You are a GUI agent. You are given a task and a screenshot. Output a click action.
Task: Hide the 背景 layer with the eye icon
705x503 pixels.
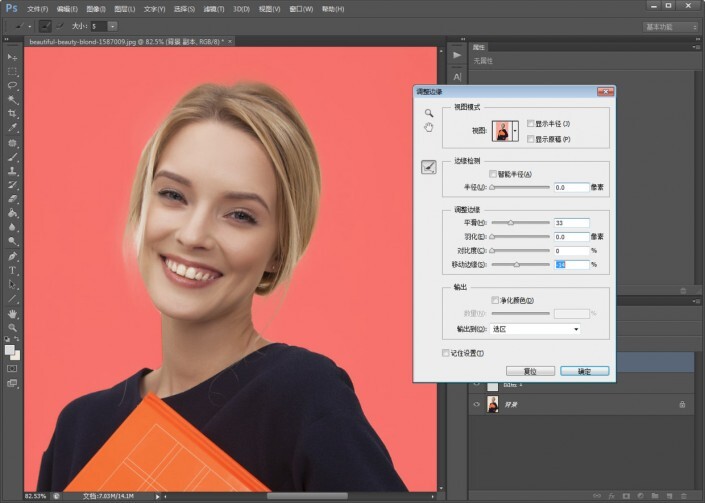[x=476, y=405]
